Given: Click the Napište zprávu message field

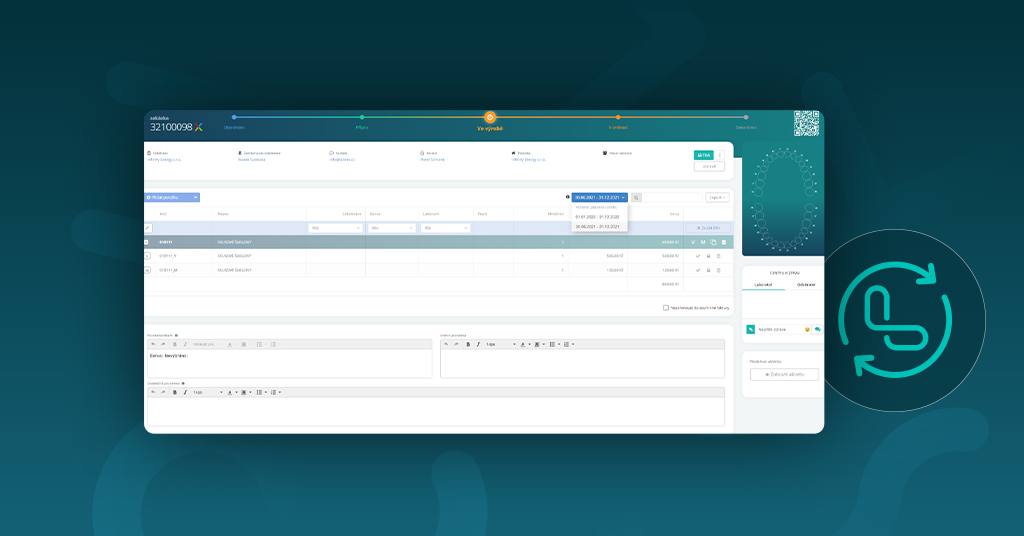Looking at the screenshot, I should click(x=779, y=330).
